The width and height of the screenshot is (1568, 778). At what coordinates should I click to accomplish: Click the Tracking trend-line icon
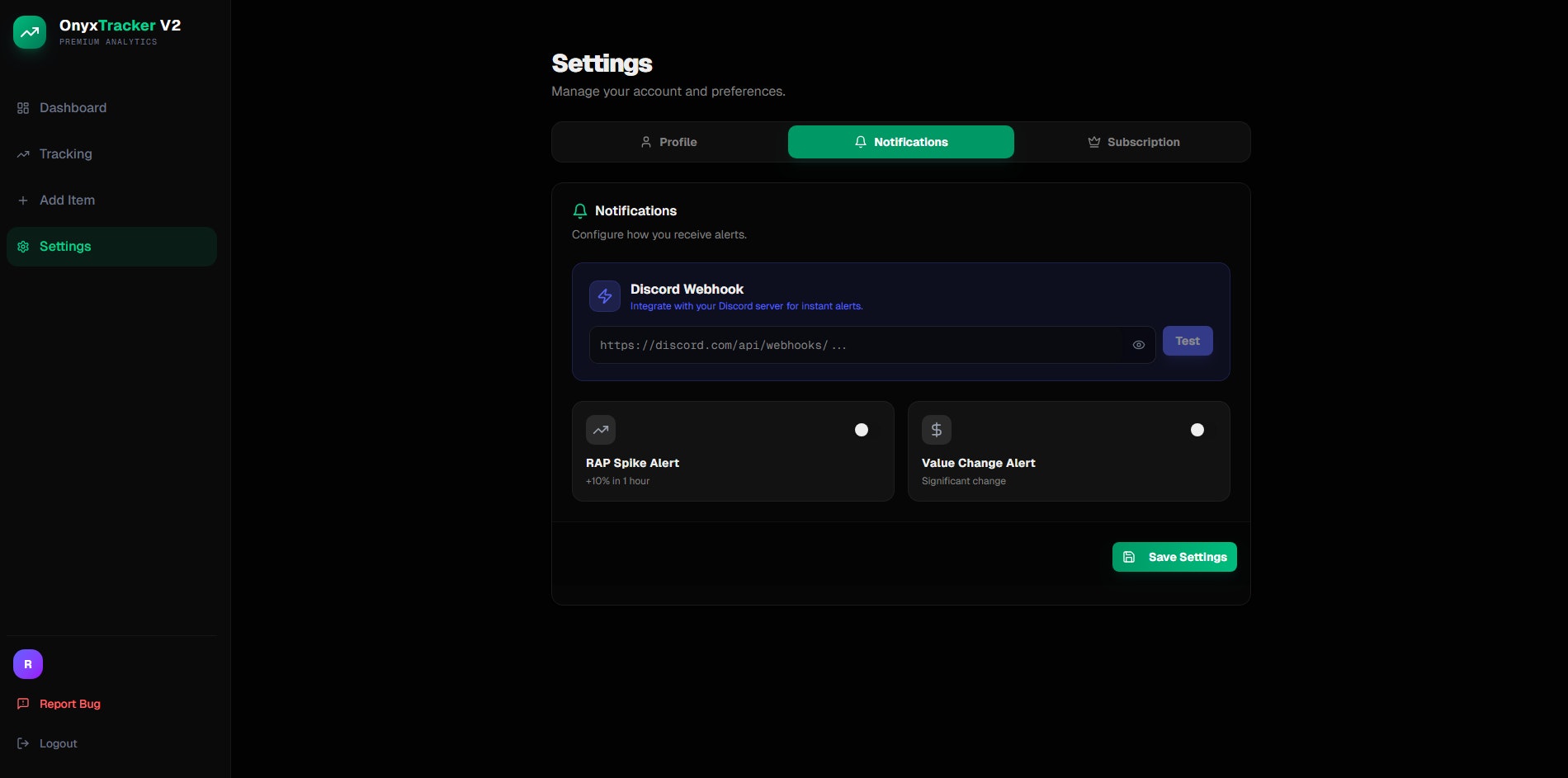(23, 153)
